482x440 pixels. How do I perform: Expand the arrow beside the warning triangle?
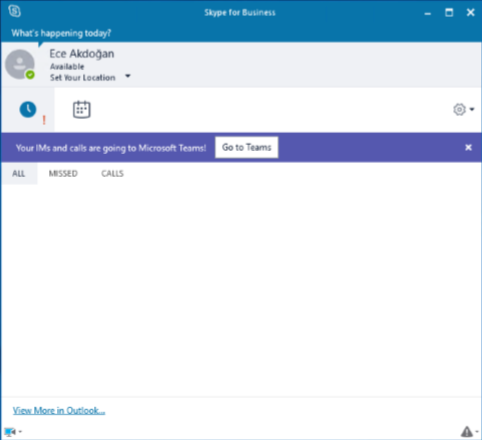pos(477,432)
